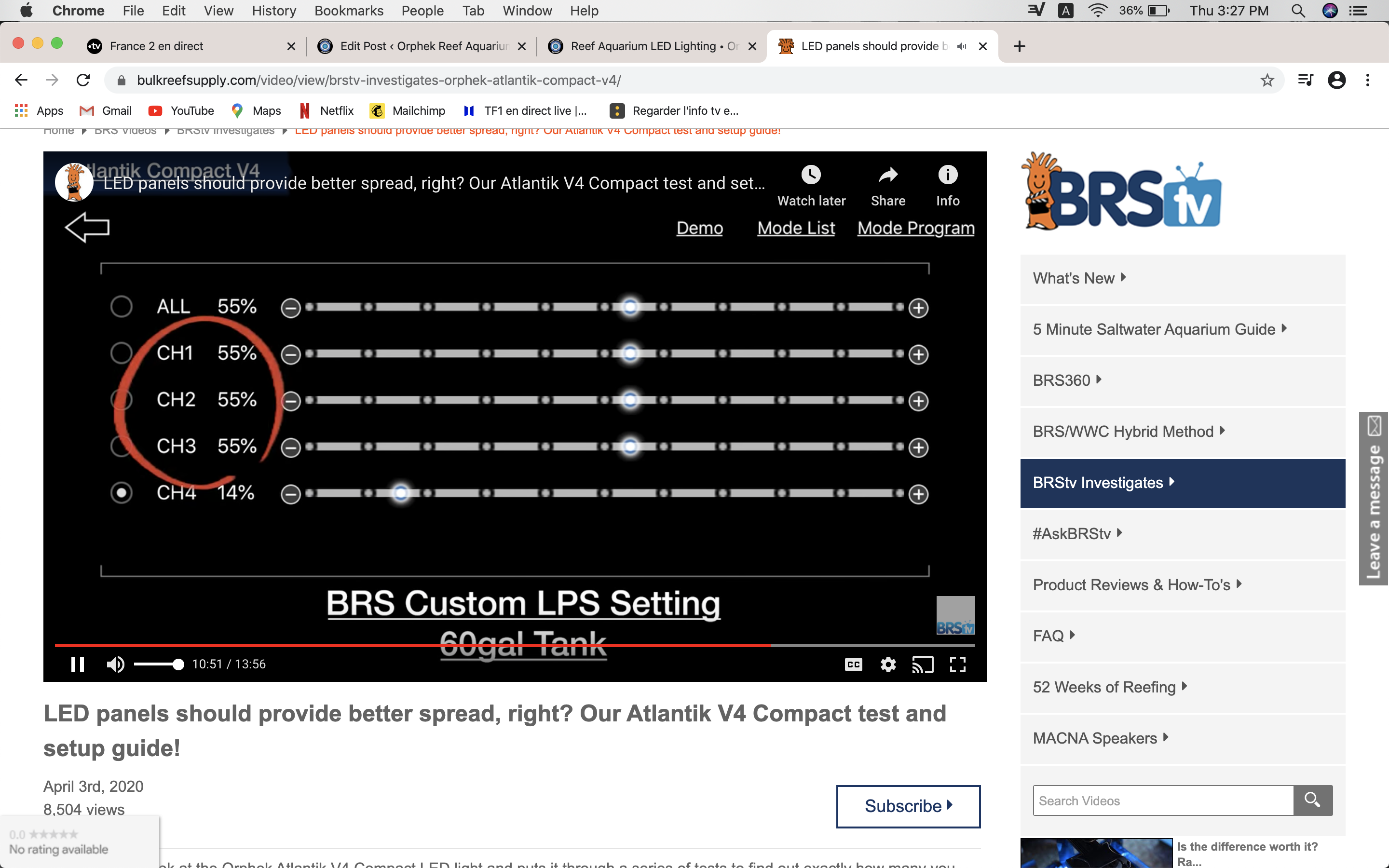The width and height of the screenshot is (1389, 868).
Task: Switch to Edit Post Orphek tab
Action: (x=422, y=46)
